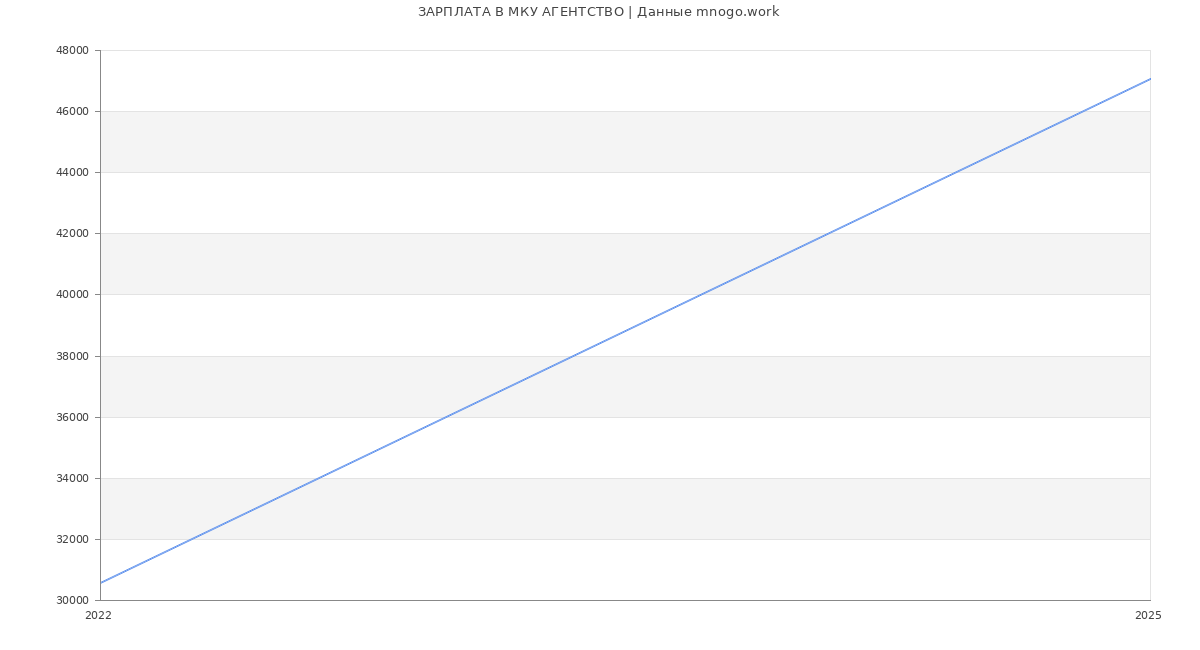Select the 34000 y-axis label
This screenshot has height=650, width=1200.
click(x=70, y=478)
